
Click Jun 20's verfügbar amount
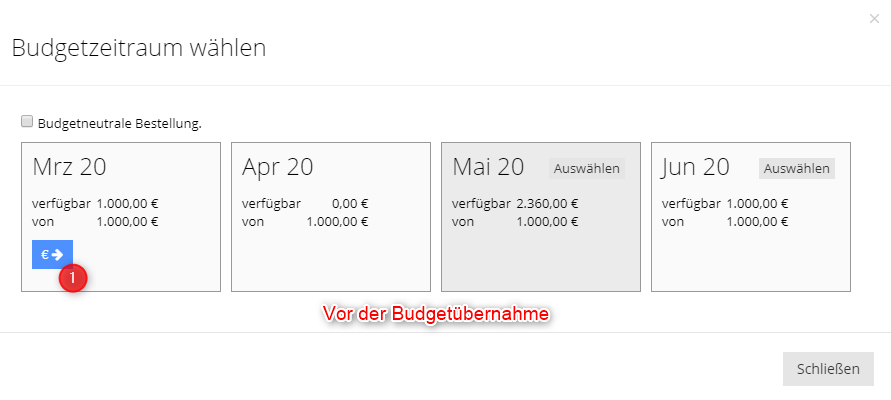pyautogui.click(x=757, y=203)
